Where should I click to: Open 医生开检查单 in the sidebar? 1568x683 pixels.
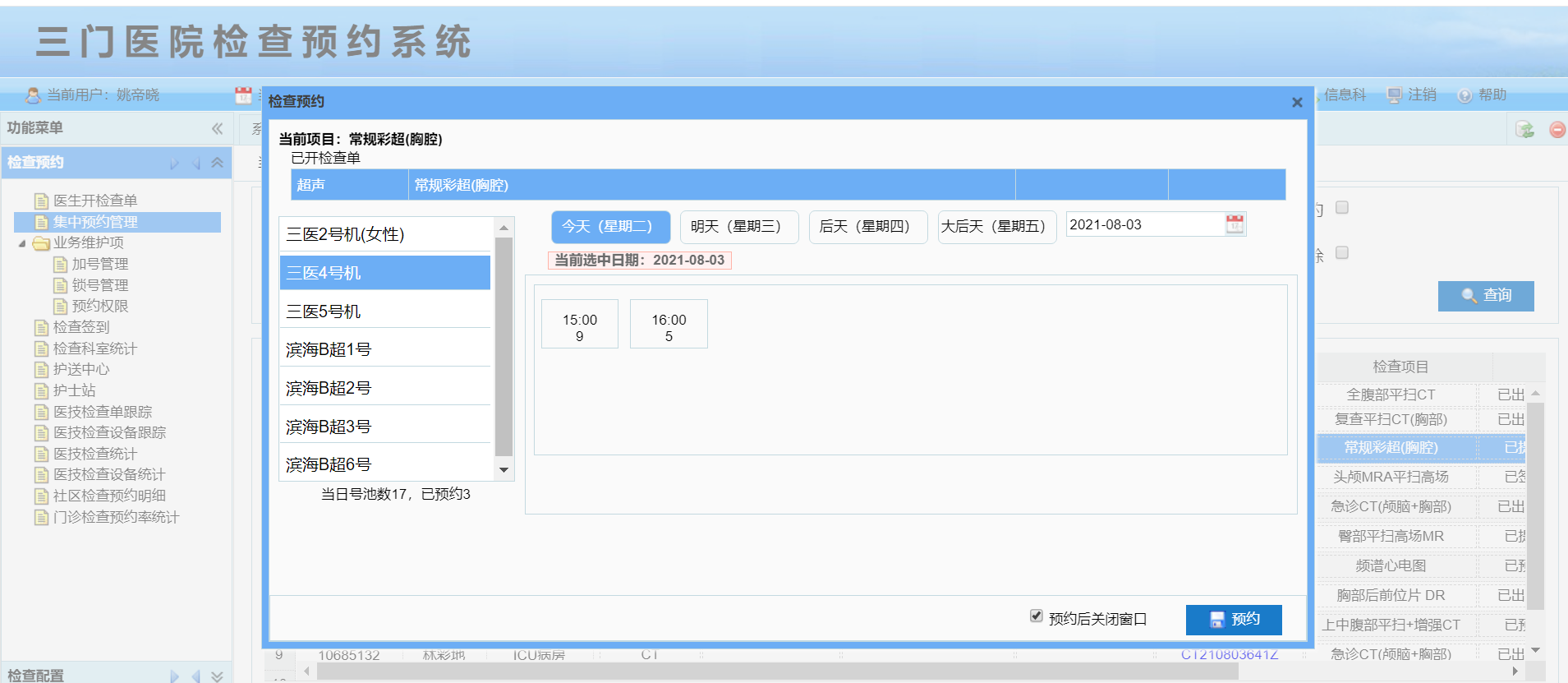tap(95, 201)
